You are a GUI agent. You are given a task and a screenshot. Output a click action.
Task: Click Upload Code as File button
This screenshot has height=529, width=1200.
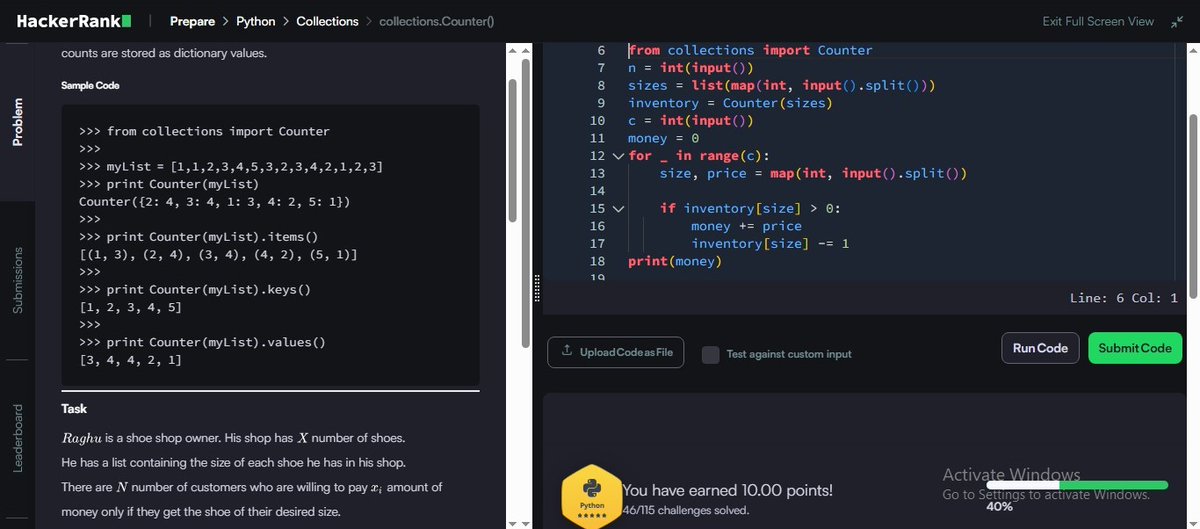(x=617, y=352)
